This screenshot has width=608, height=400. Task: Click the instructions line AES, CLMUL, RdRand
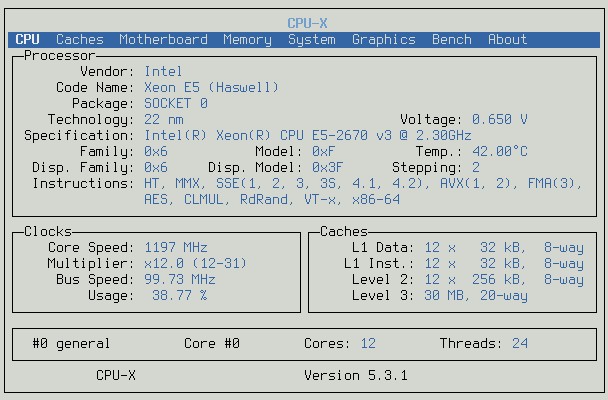272,200
